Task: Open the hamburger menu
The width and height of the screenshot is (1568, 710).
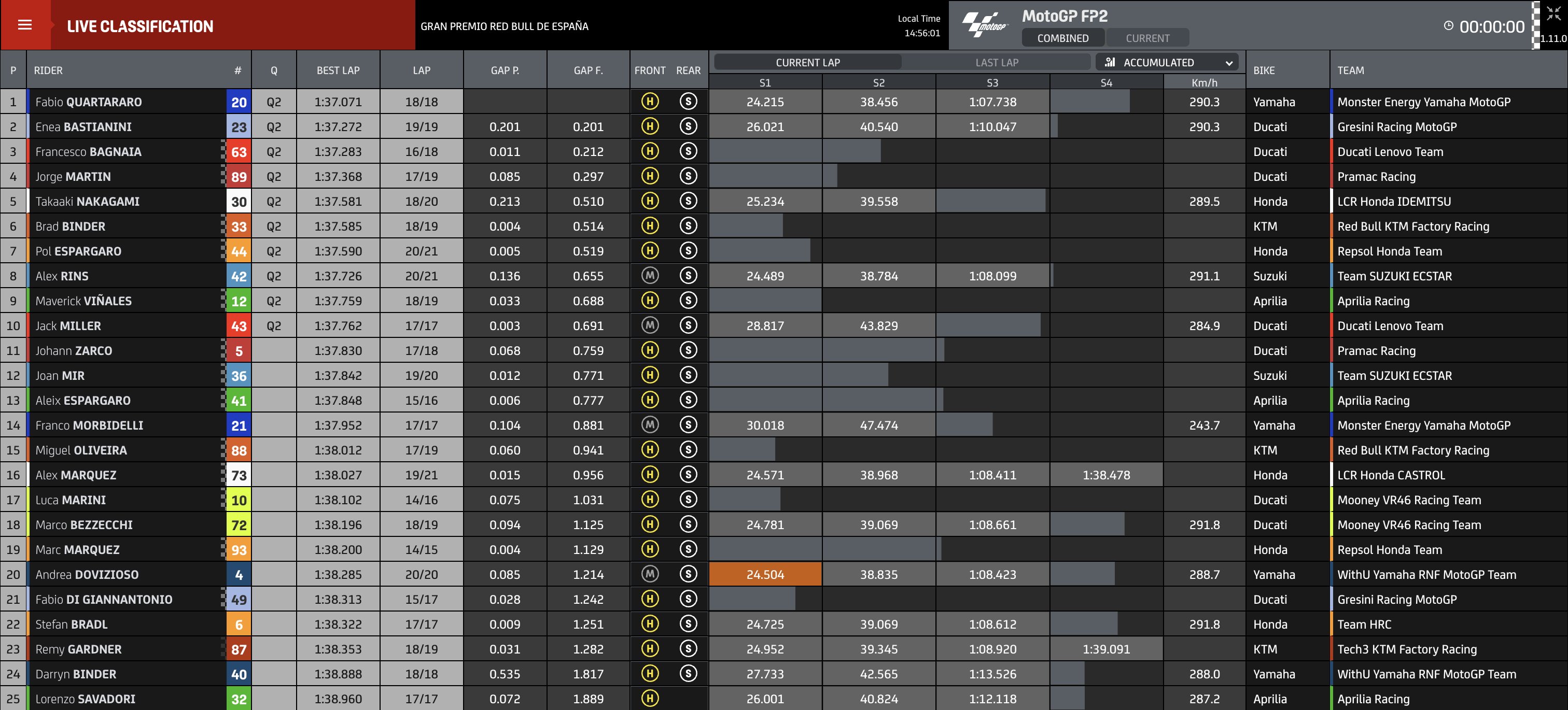Action: click(x=25, y=25)
